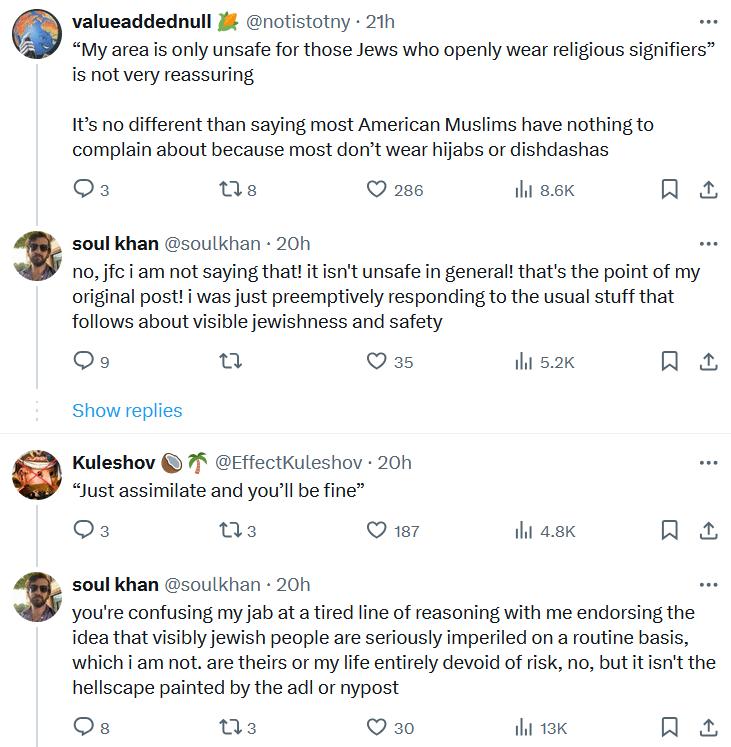The height and width of the screenshot is (747, 731).
Task: Bookmark valueaddednull's tweet
Action: click(x=670, y=189)
